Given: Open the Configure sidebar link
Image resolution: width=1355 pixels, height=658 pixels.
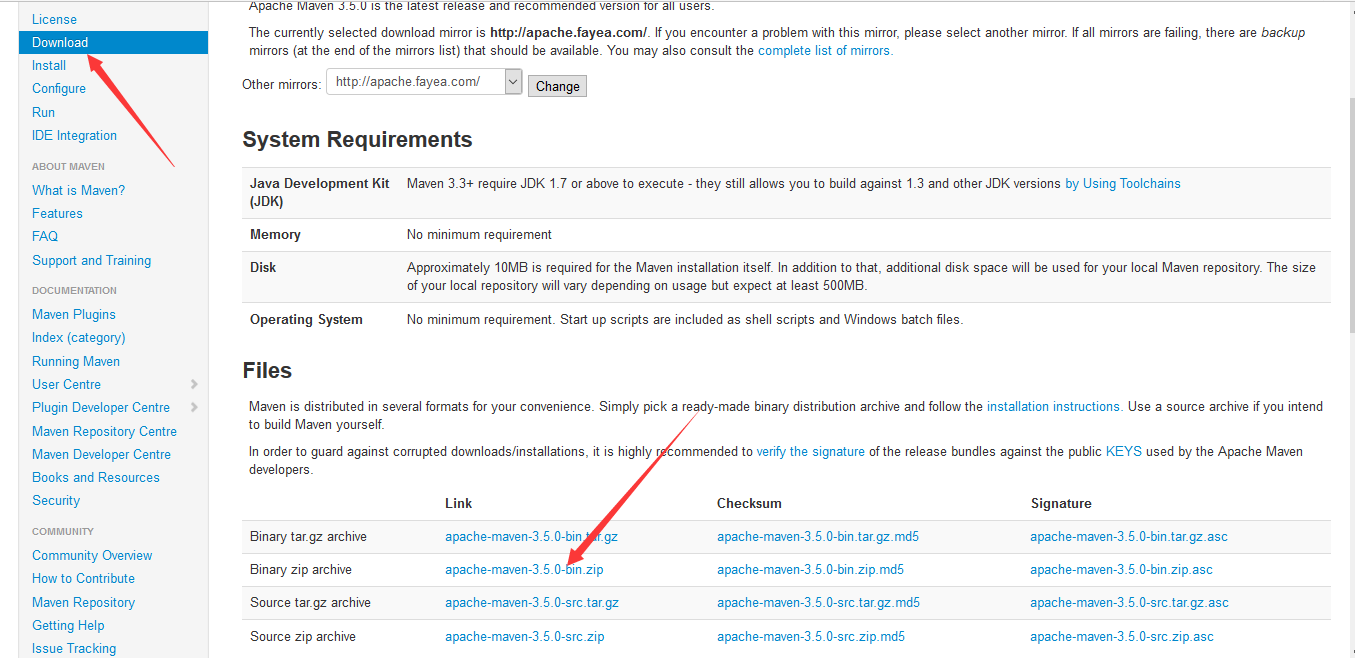Looking at the screenshot, I should click(59, 88).
